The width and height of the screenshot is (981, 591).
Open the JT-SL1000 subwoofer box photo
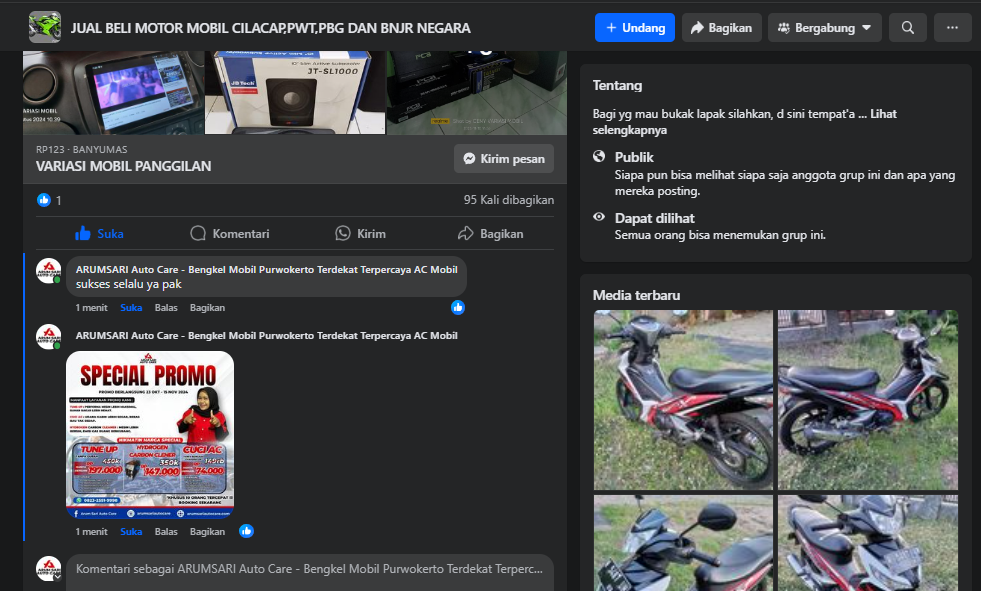pyautogui.click(x=295, y=93)
